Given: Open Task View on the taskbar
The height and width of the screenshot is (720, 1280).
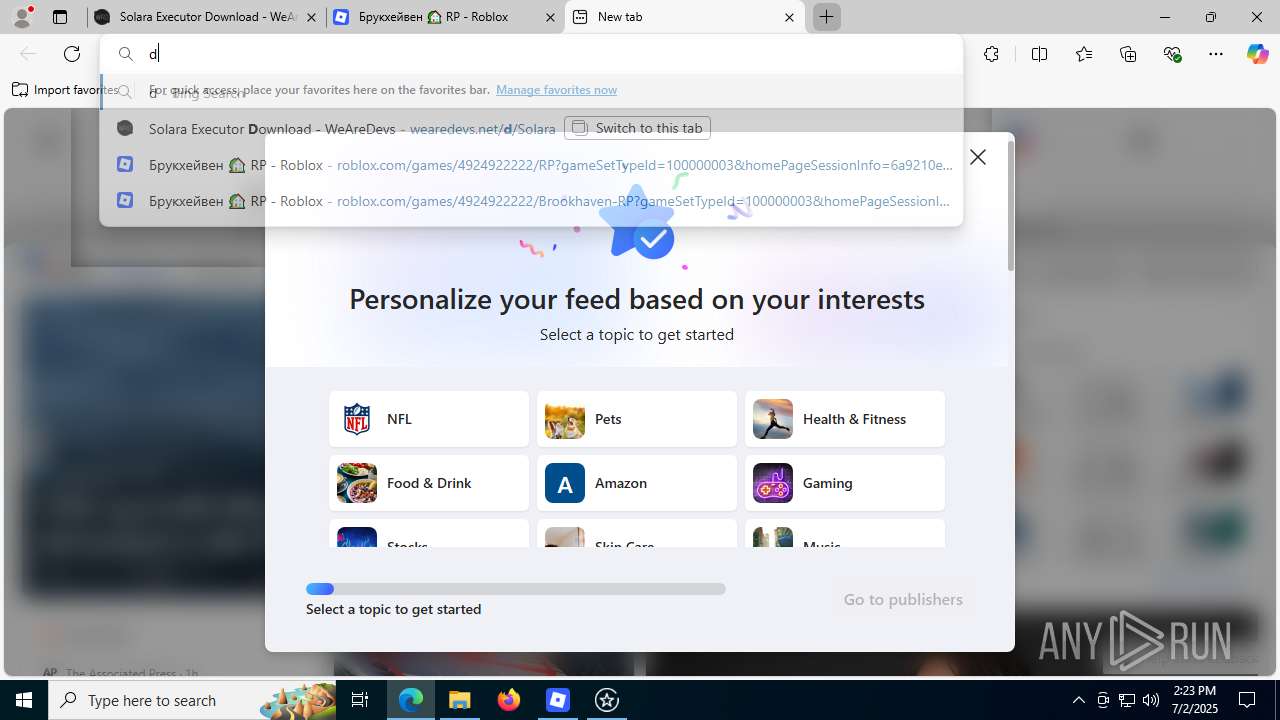Looking at the screenshot, I should 360,700.
